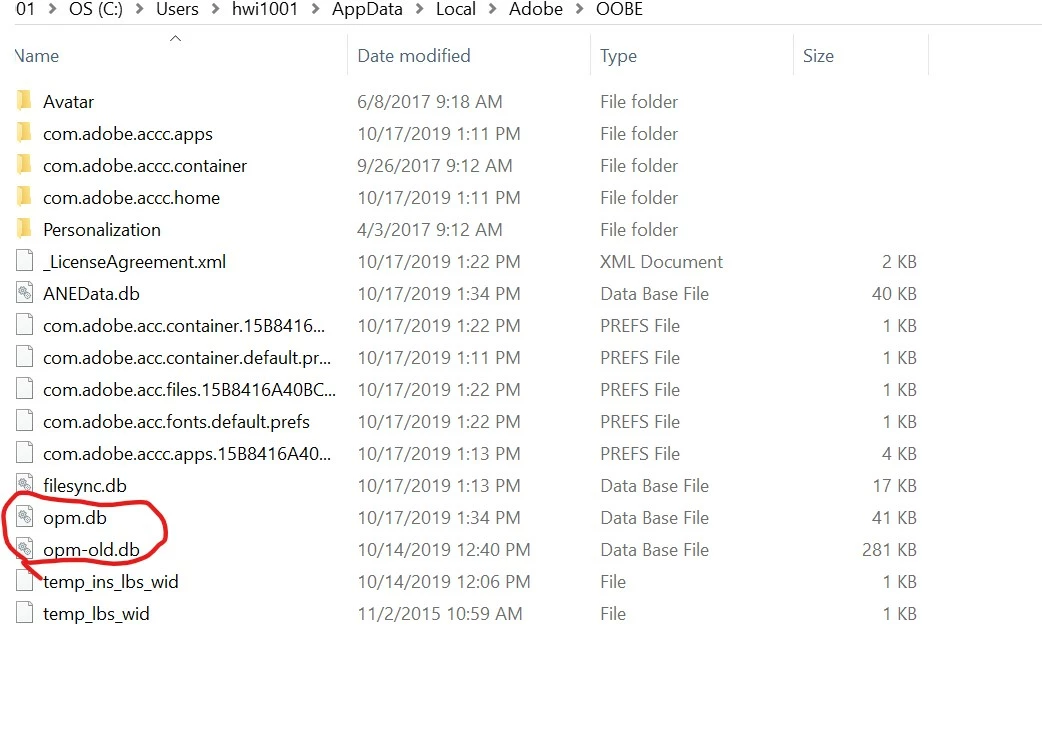Click the 40 KB size of ANEData.db

[894, 294]
